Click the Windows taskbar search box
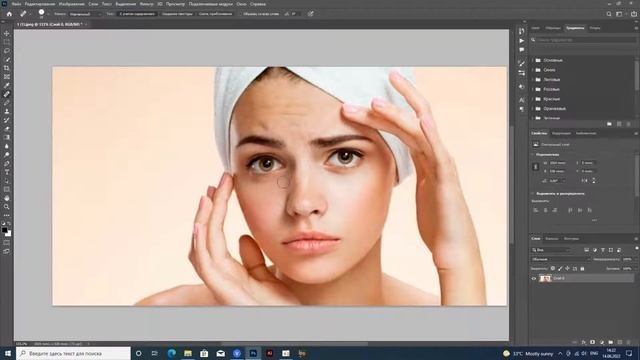The height and width of the screenshot is (360, 640). [x=73, y=353]
